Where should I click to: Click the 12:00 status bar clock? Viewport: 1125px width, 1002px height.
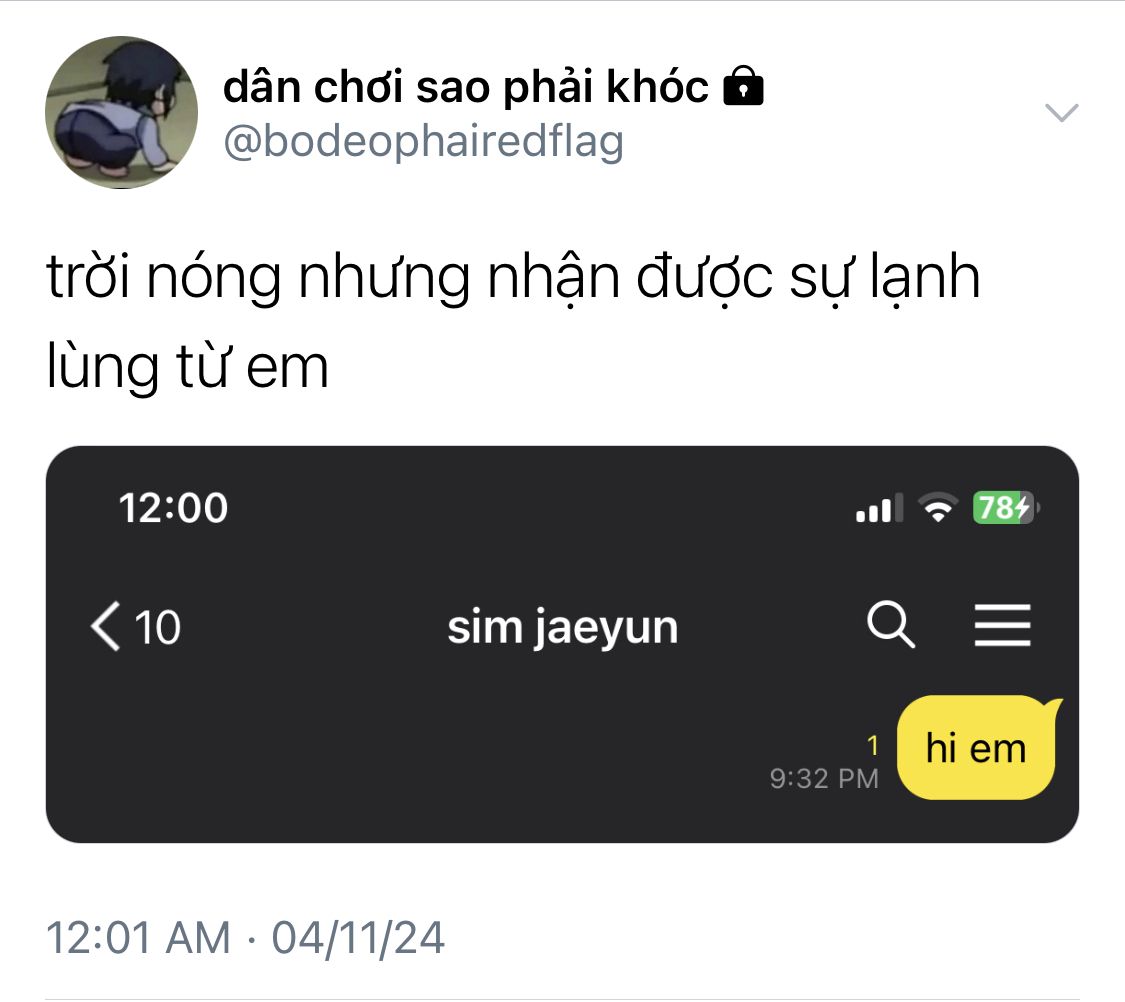(174, 508)
